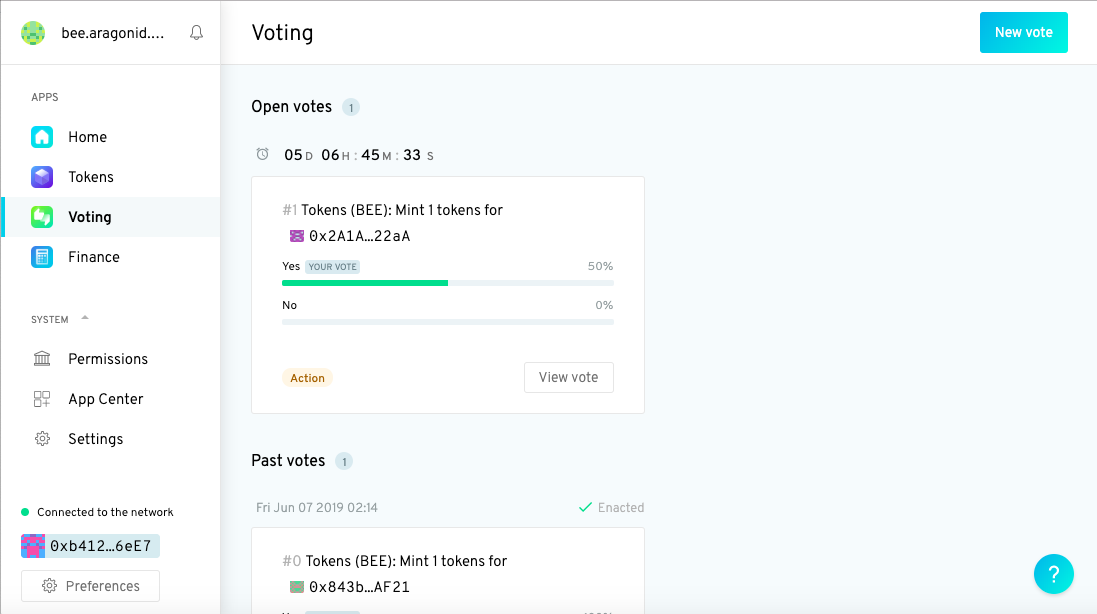The width and height of the screenshot is (1097, 614).
Task: Open the help question mark bubble
Action: point(1054,574)
